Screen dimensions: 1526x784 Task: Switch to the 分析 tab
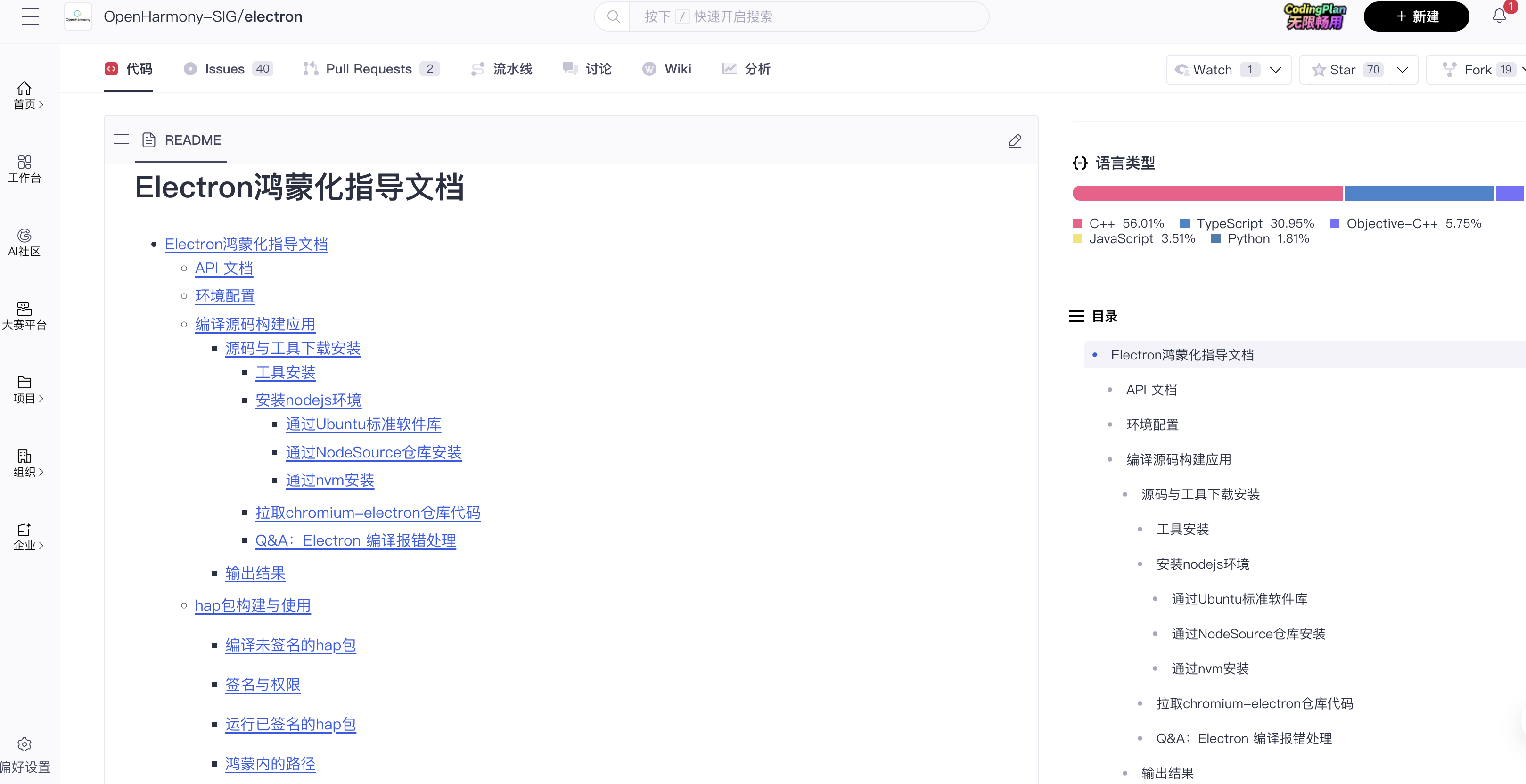point(747,69)
